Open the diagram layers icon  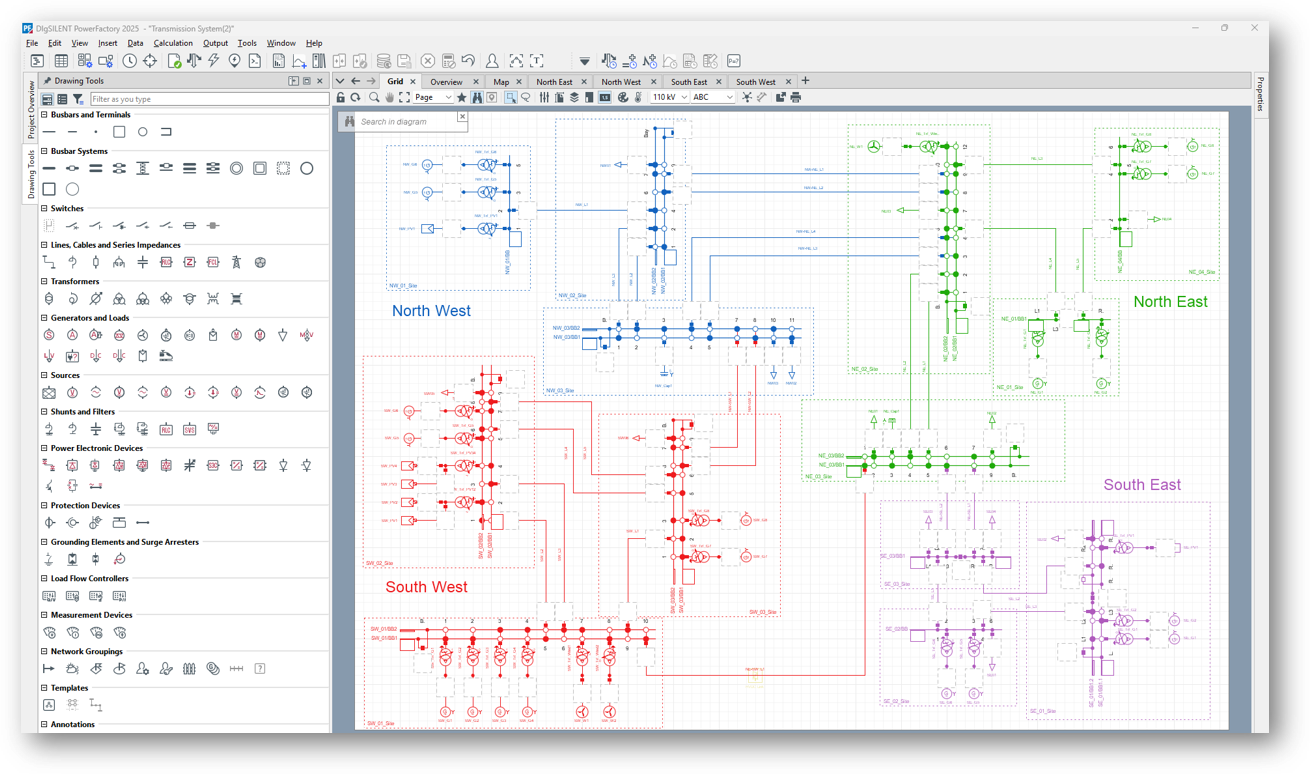[575, 98]
